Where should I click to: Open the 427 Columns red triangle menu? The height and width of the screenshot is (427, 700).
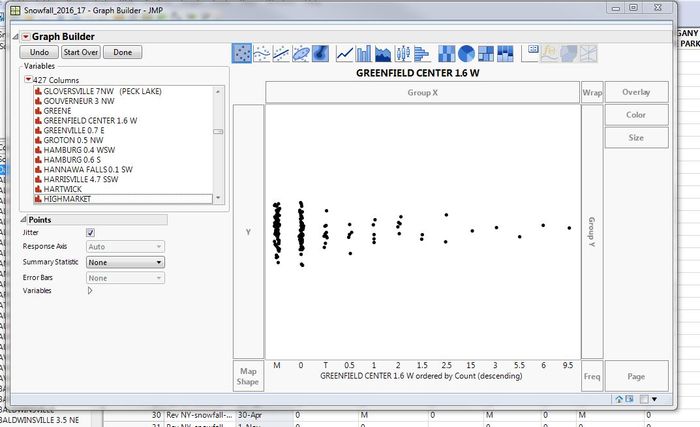tap(28, 80)
